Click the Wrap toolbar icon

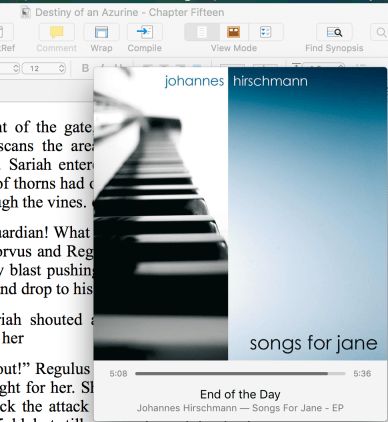coord(101,32)
